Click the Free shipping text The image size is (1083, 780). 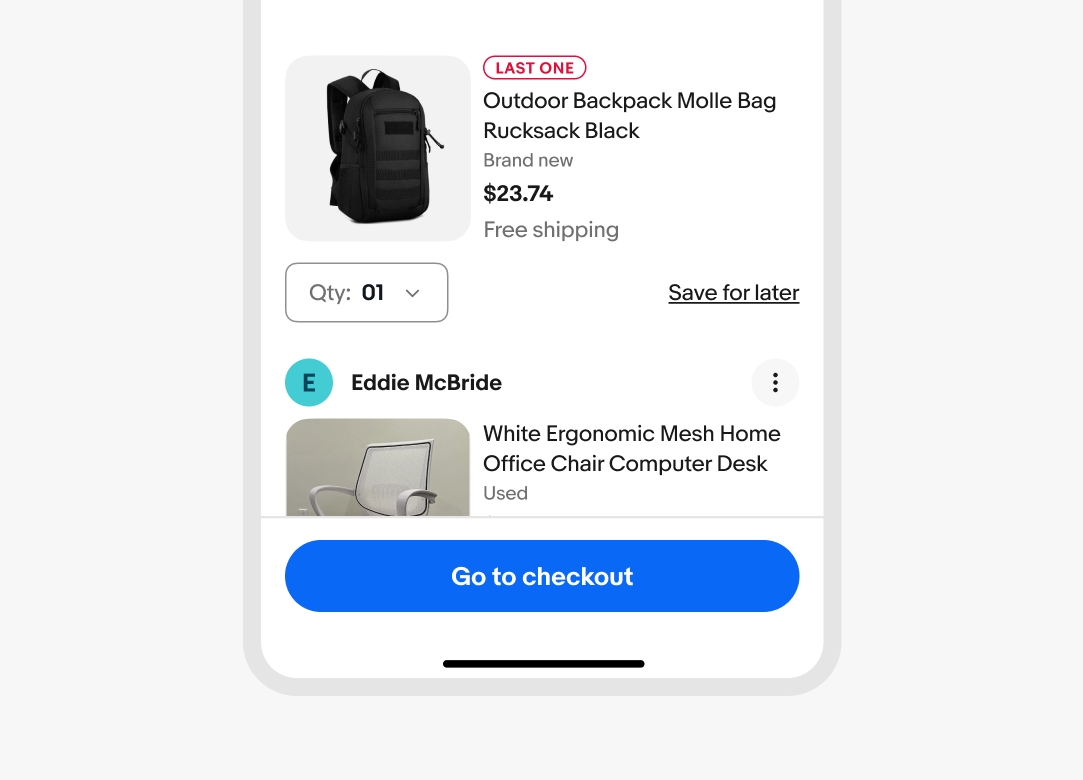coord(551,229)
